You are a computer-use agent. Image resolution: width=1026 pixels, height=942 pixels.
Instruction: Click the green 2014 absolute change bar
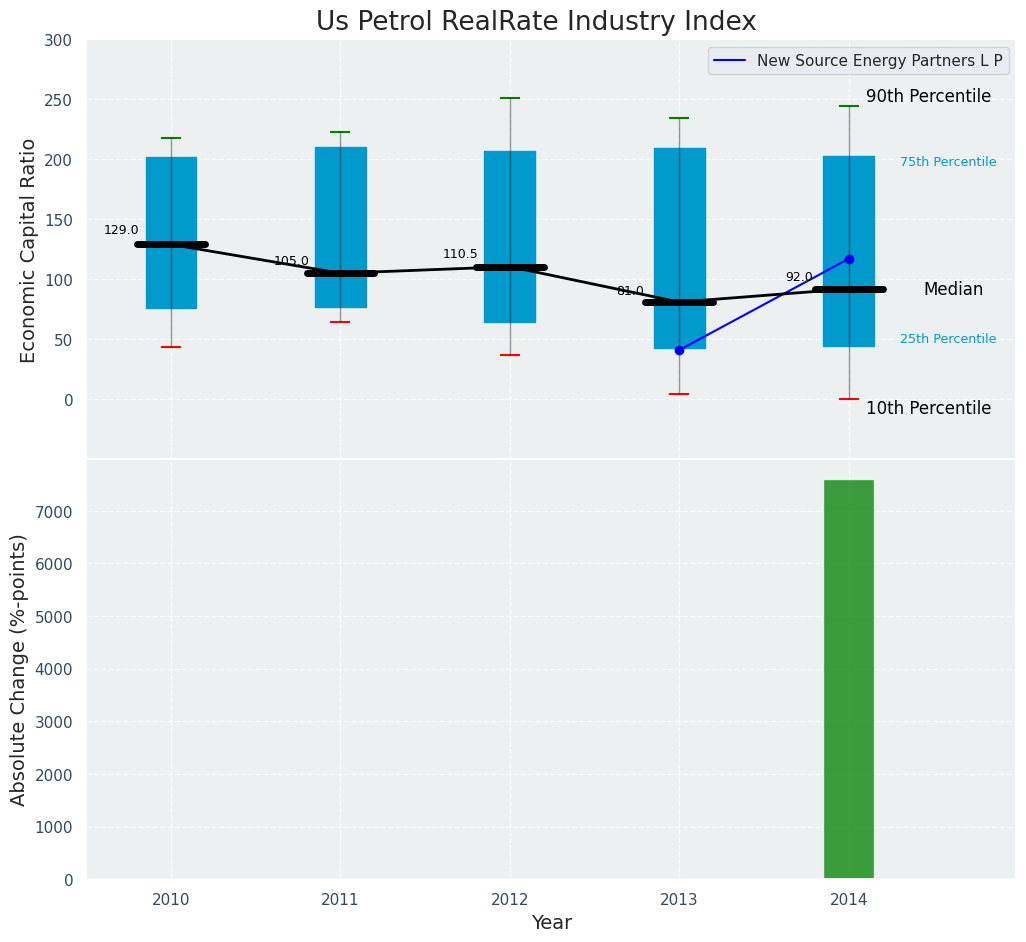pyautogui.click(x=848, y=680)
